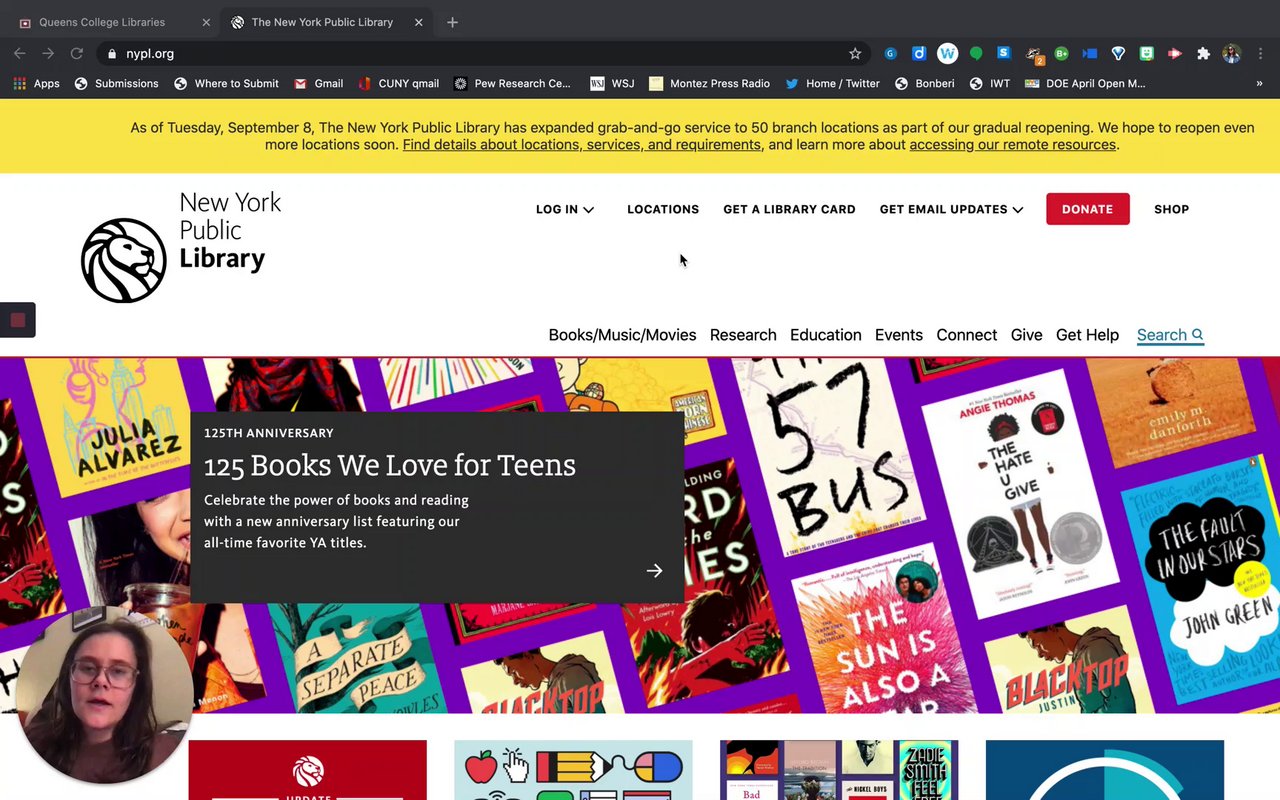Viewport: 1280px width, 800px height.
Task: Click the padlock site info icon
Action: click(x=111, y=54)
